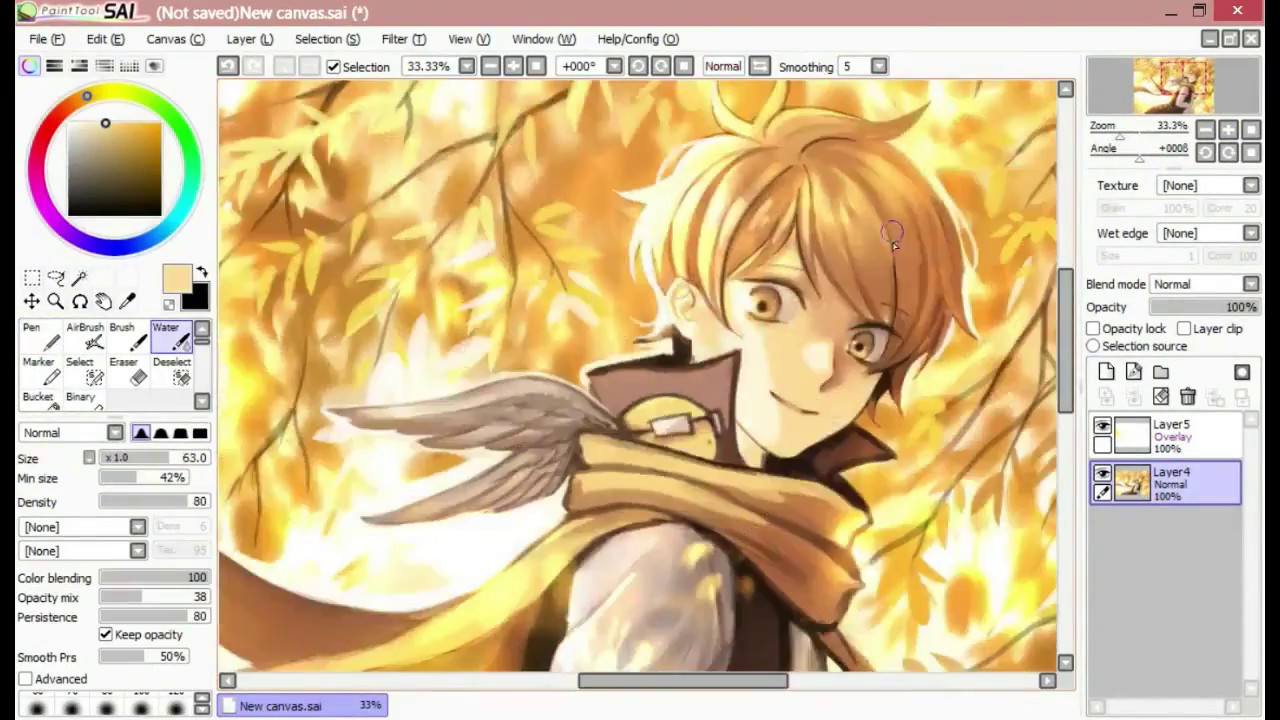Hide Layer4 using its eye icon
Viewport: 1280px width, 720px height.
1102,473
